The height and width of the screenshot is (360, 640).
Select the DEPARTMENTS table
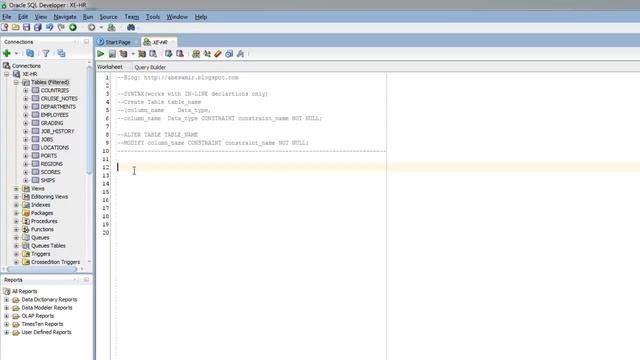tap(58, 107)
